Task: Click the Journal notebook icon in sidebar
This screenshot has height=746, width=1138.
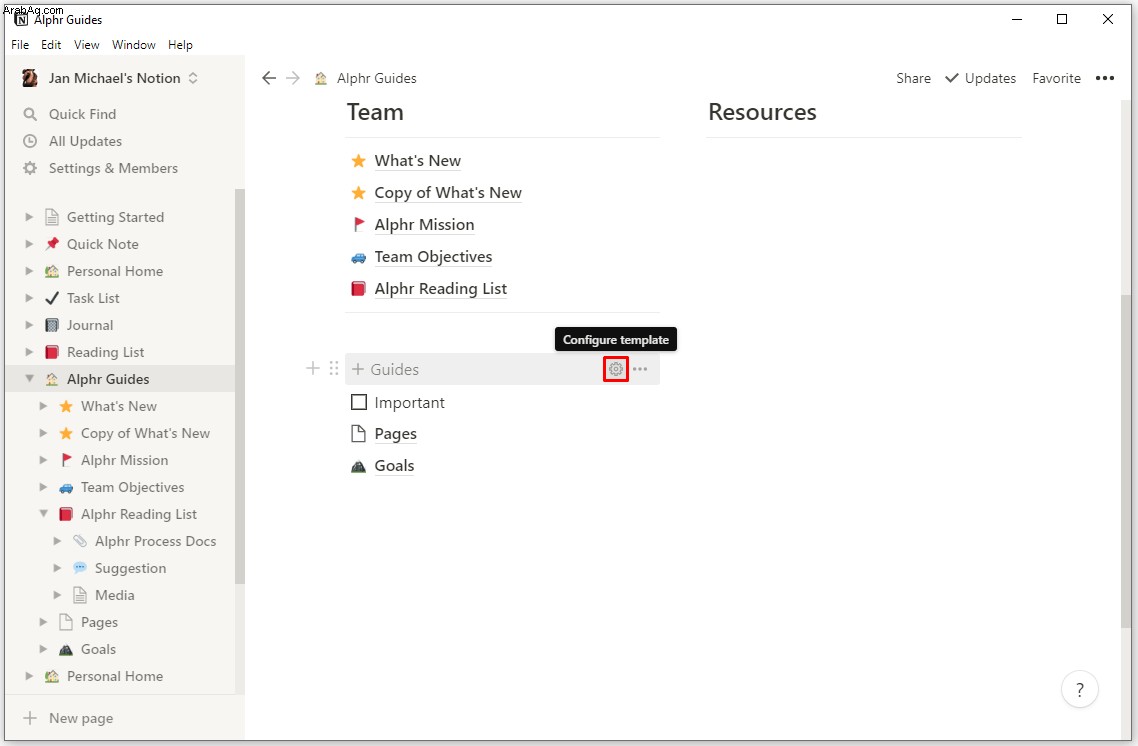Action: tap(52, 325)
